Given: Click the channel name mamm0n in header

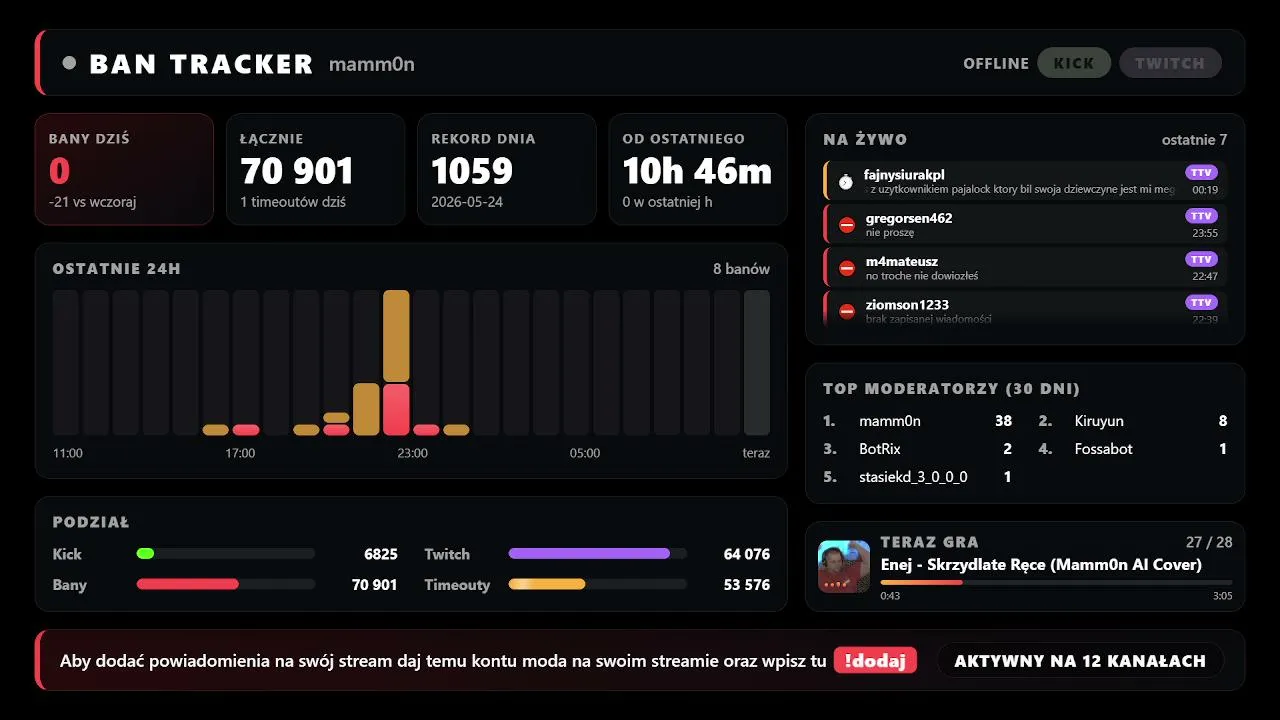Looking at the screenshot, I should click(372, 65).
